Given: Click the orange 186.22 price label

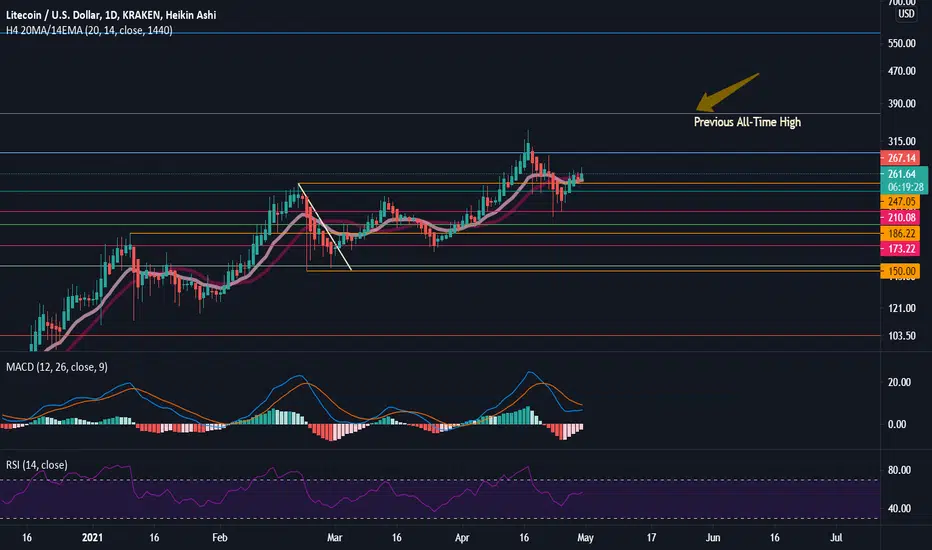Looking at the screenshot, I should [x=900, y=234].
